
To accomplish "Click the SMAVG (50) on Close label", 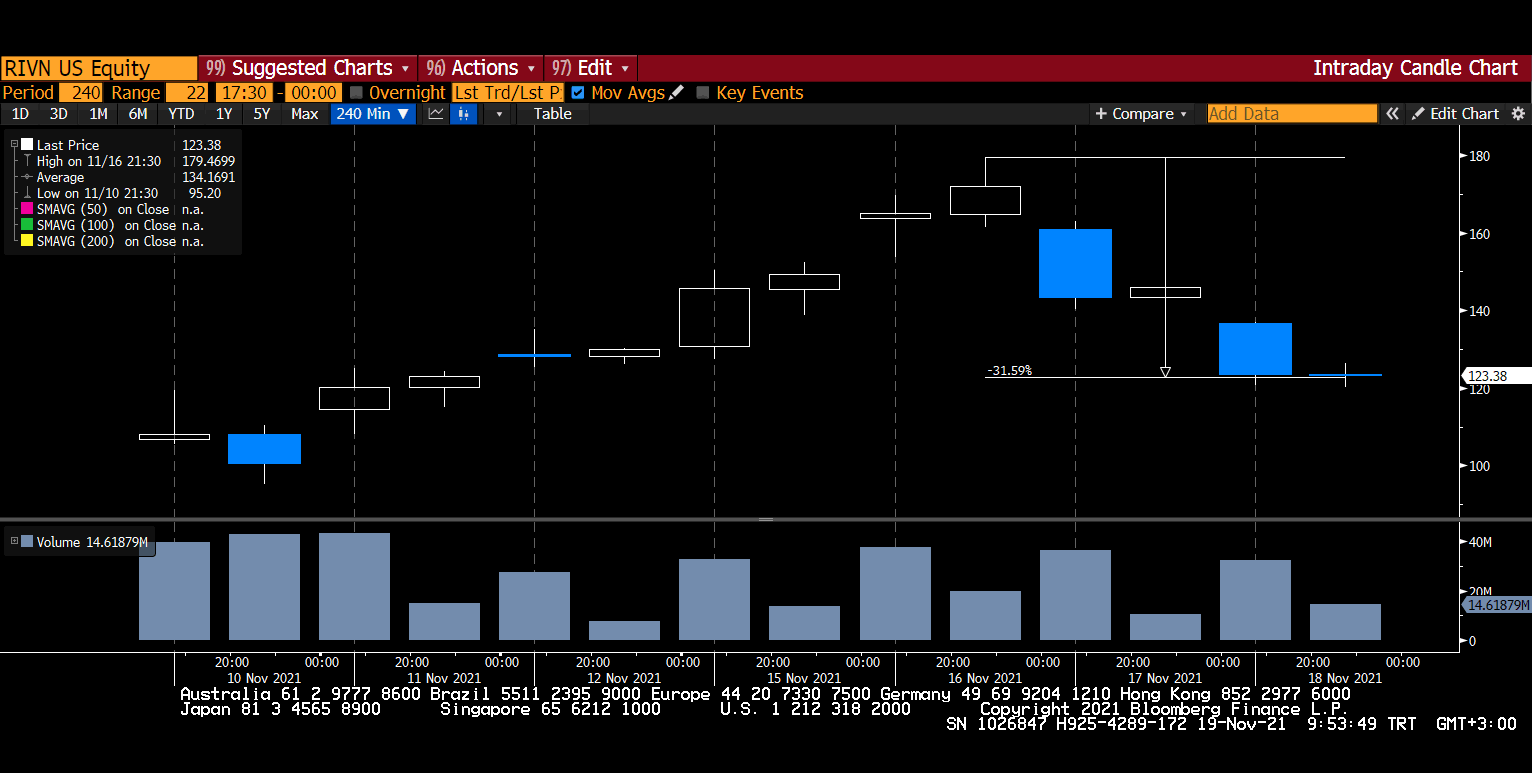I will click(x=103, y=209).
